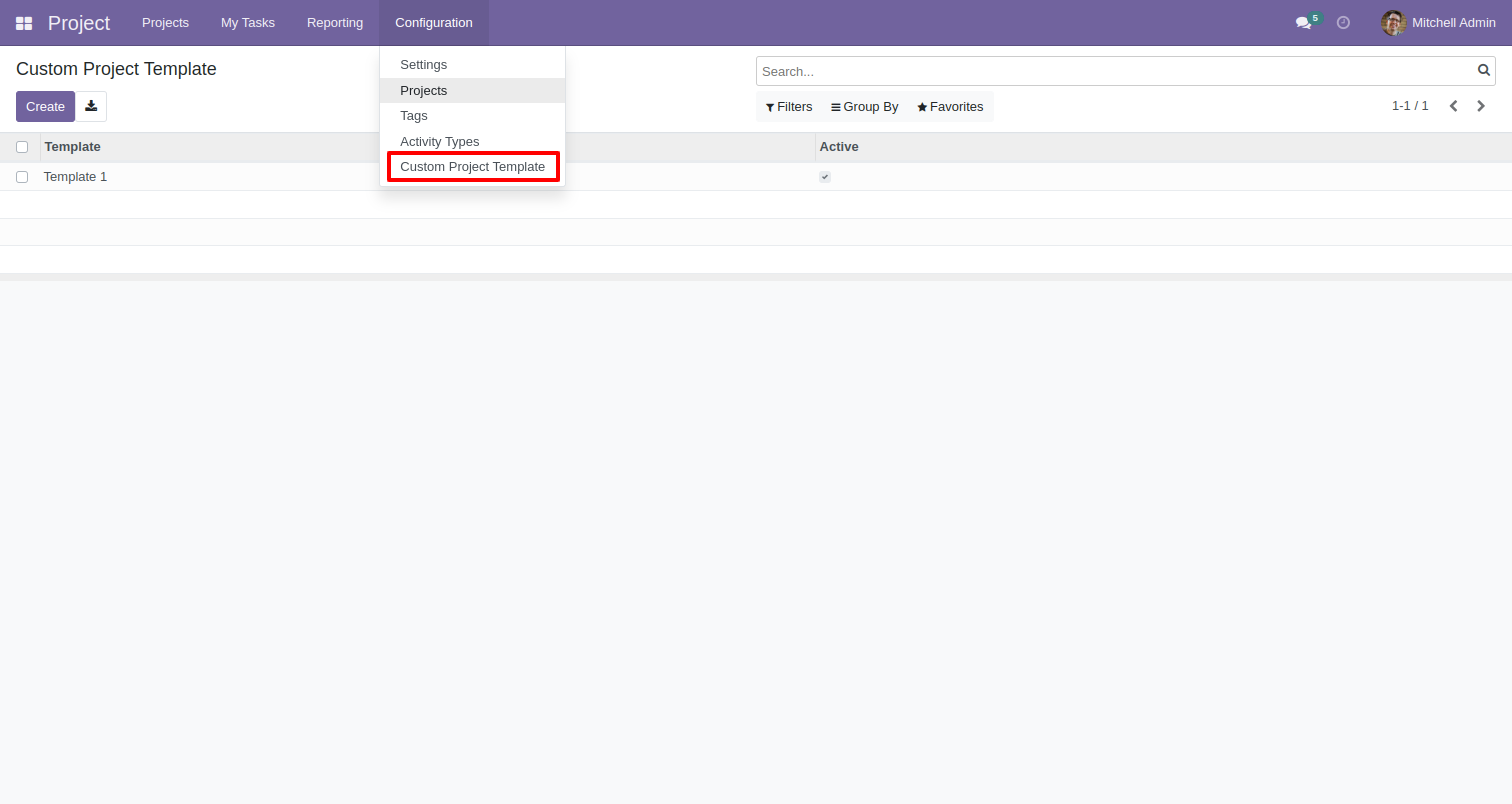Open My Tasks menu
This screenshot has height=804, width=1512.
point(248,22)
